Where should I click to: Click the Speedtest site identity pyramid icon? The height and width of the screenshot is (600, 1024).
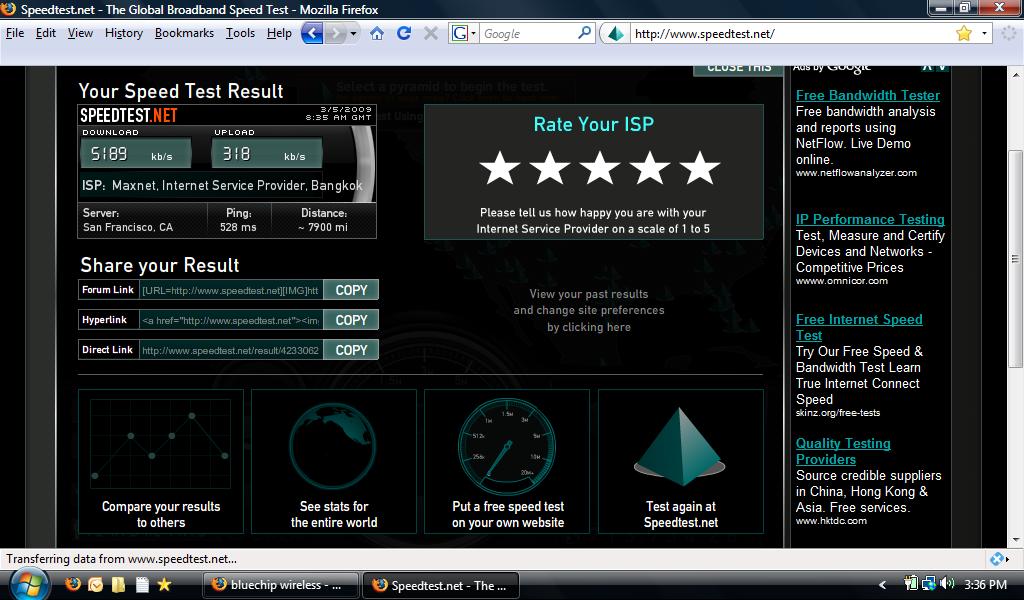click(x=615, y=33)
